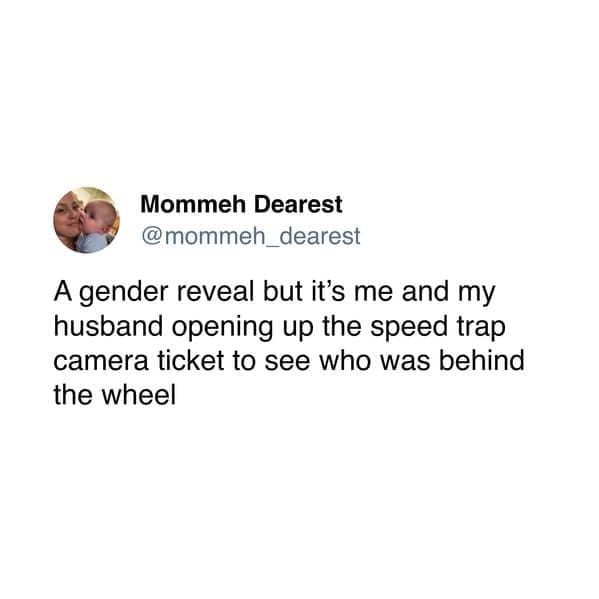Open Mommeh Dearest's profile picture

86,220
